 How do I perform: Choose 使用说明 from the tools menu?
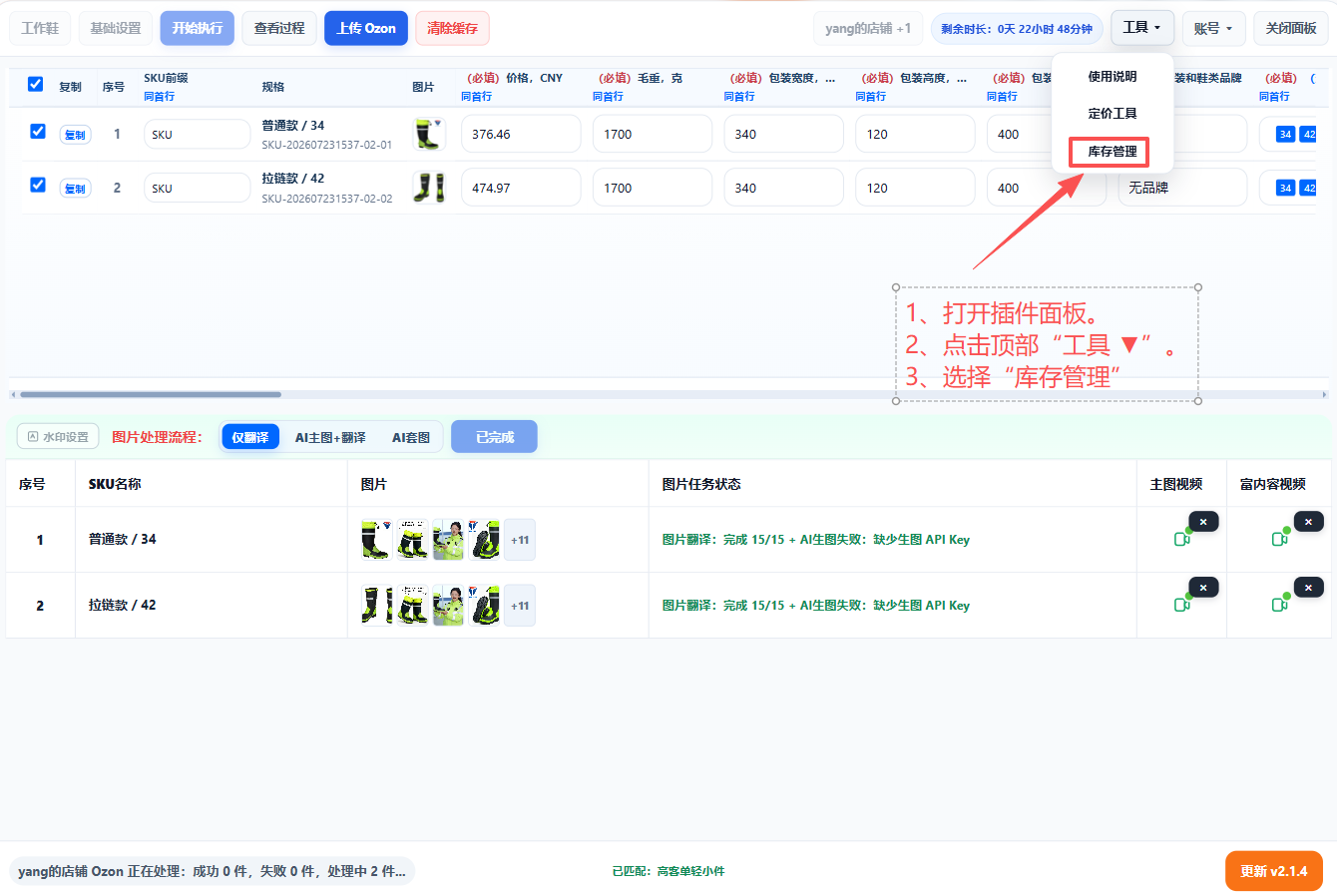point(1113,77)
